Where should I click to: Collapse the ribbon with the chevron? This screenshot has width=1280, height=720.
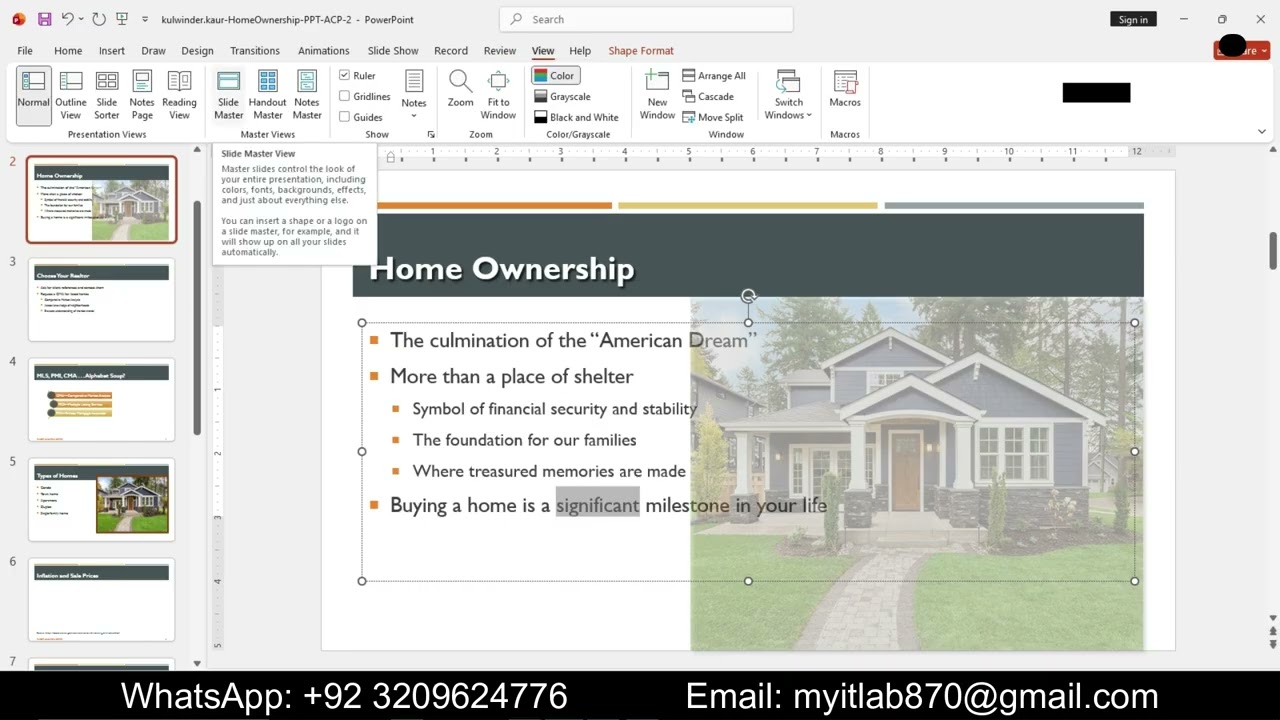click(x=1262, y=131)
